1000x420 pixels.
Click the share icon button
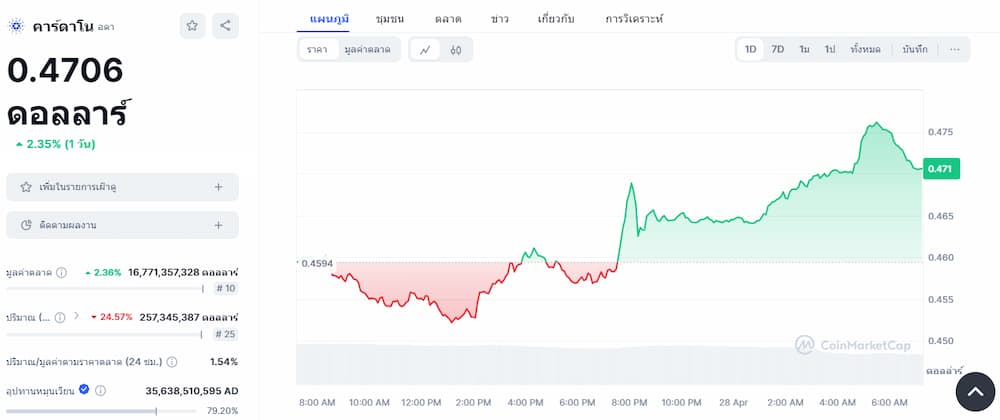[x=225, y=26]
